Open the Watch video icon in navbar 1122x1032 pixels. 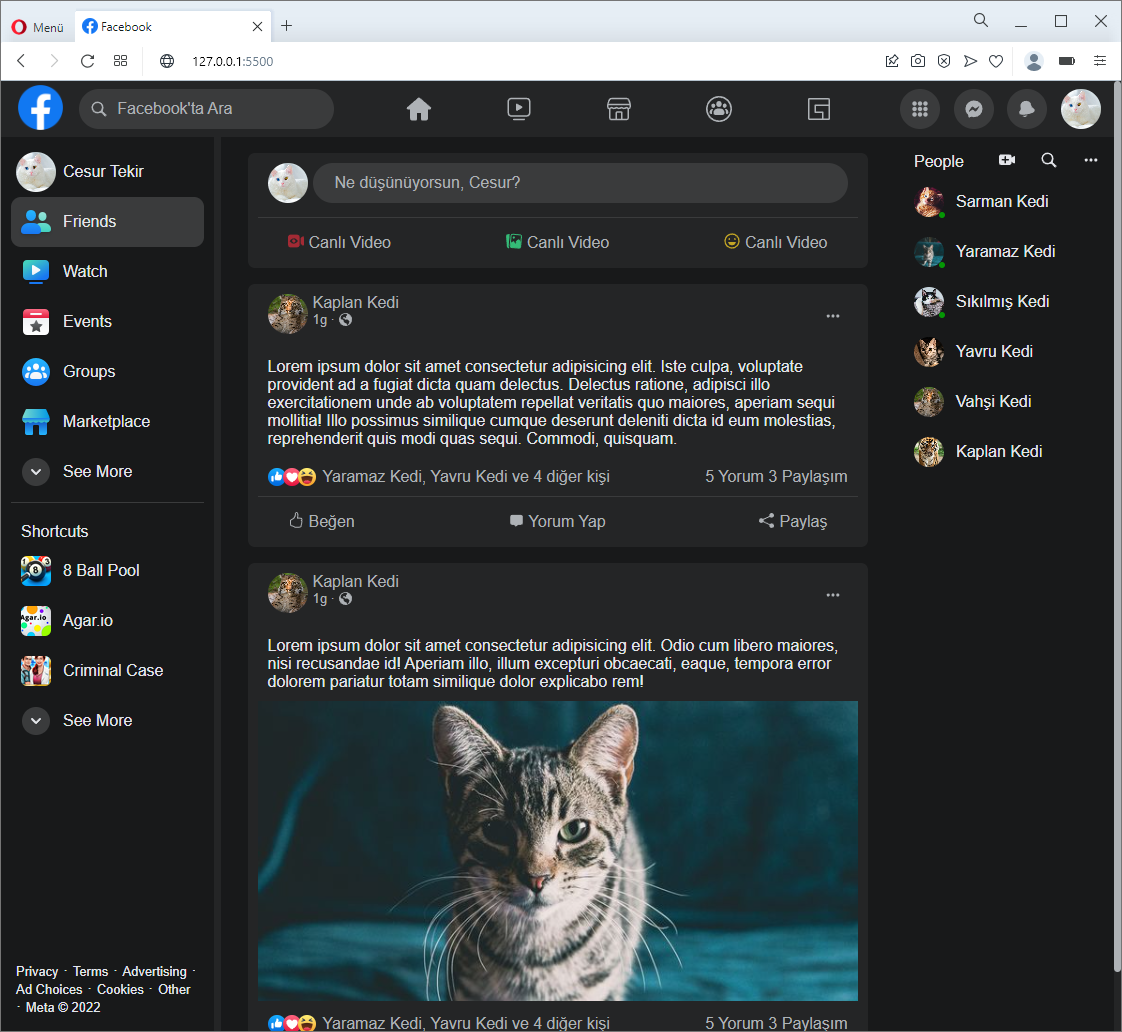tap(518, 108)
